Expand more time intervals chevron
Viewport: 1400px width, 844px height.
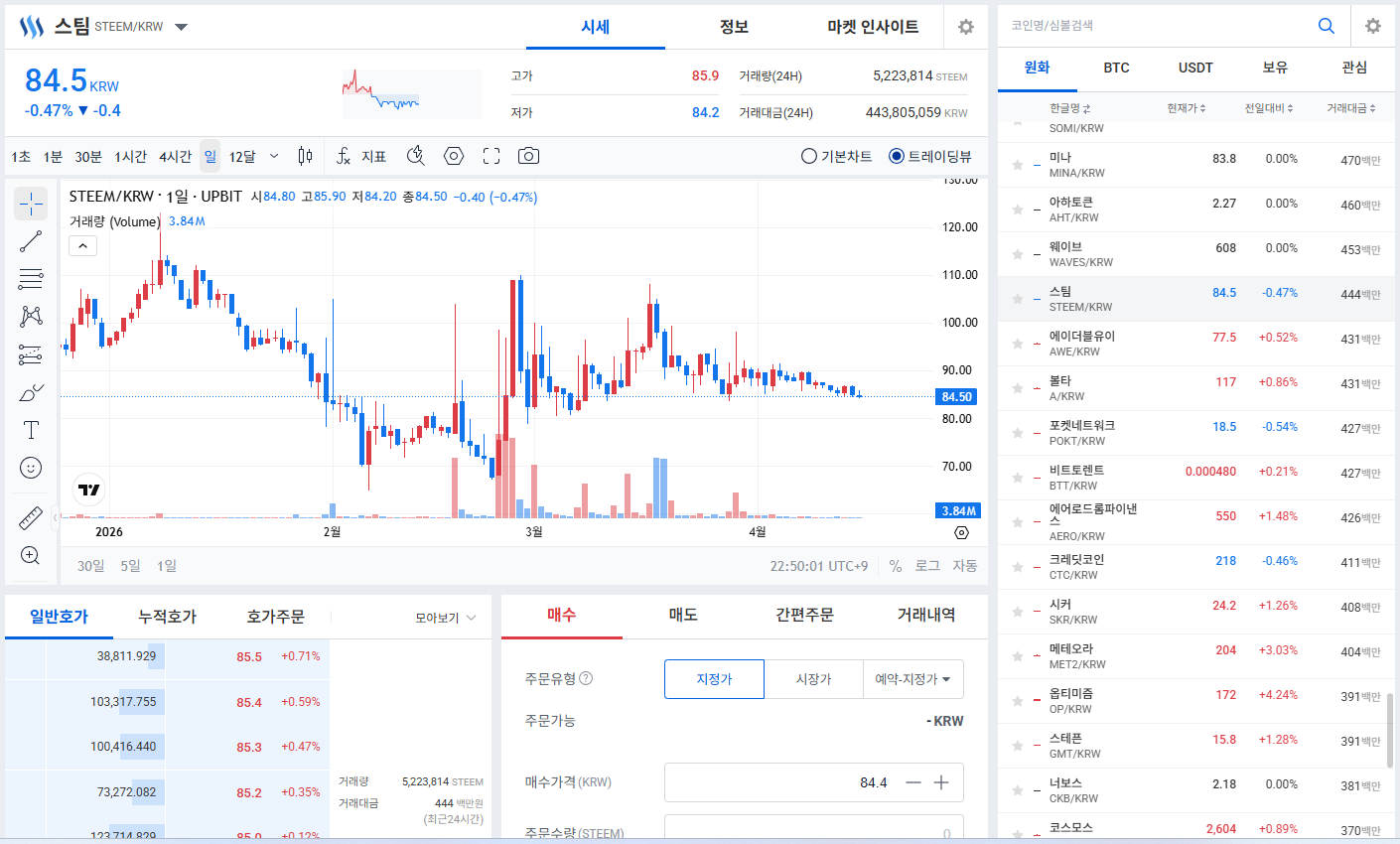click(274, 156)
